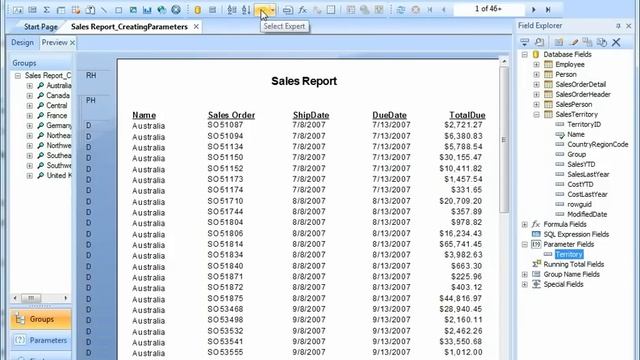The image size is (640, 360).
Task: Open the Formula Workshop fx icon
Action: point(302,9)
